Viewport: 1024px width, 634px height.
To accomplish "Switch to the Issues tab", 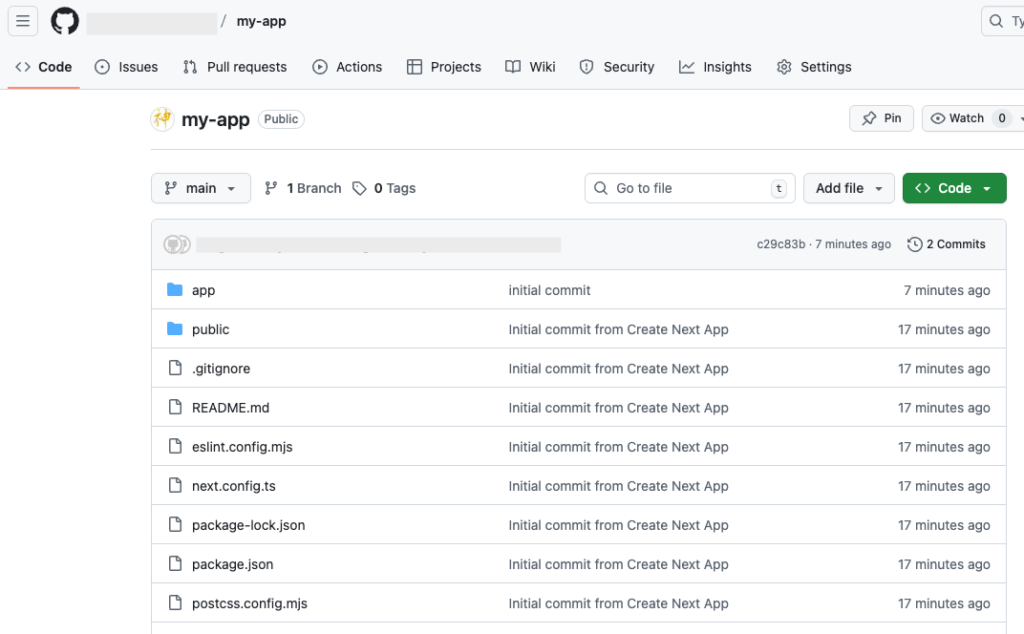I will [x=126, y=67].
